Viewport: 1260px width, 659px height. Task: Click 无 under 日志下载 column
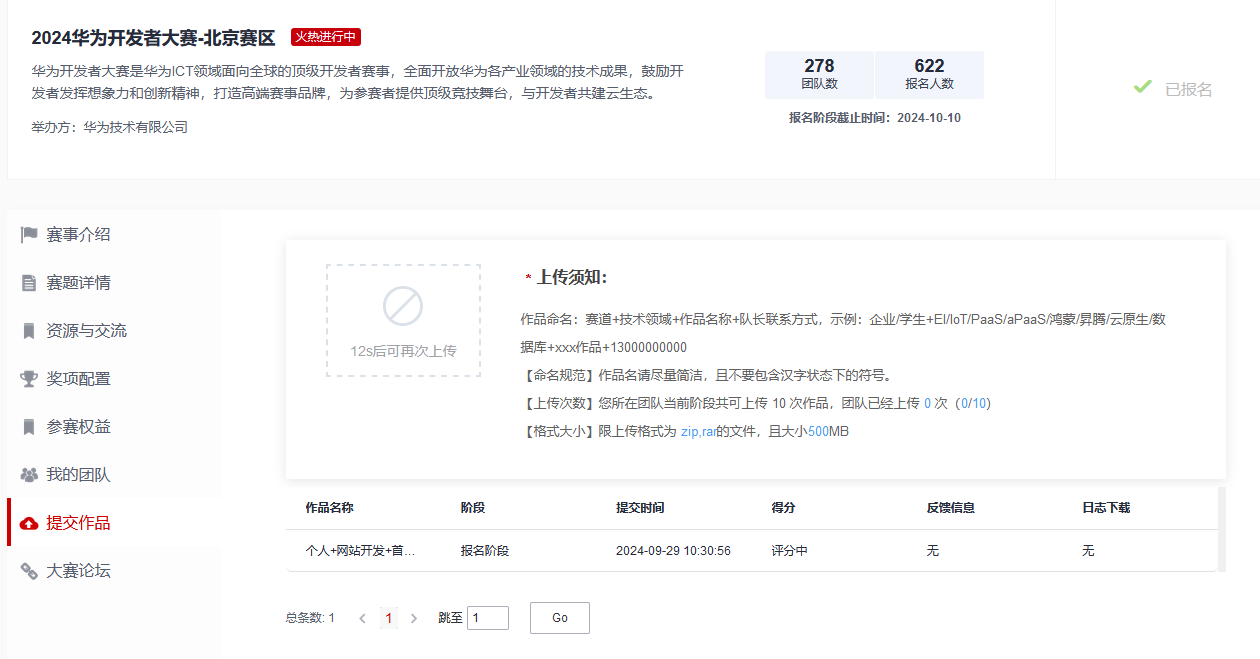[1088, 551]
